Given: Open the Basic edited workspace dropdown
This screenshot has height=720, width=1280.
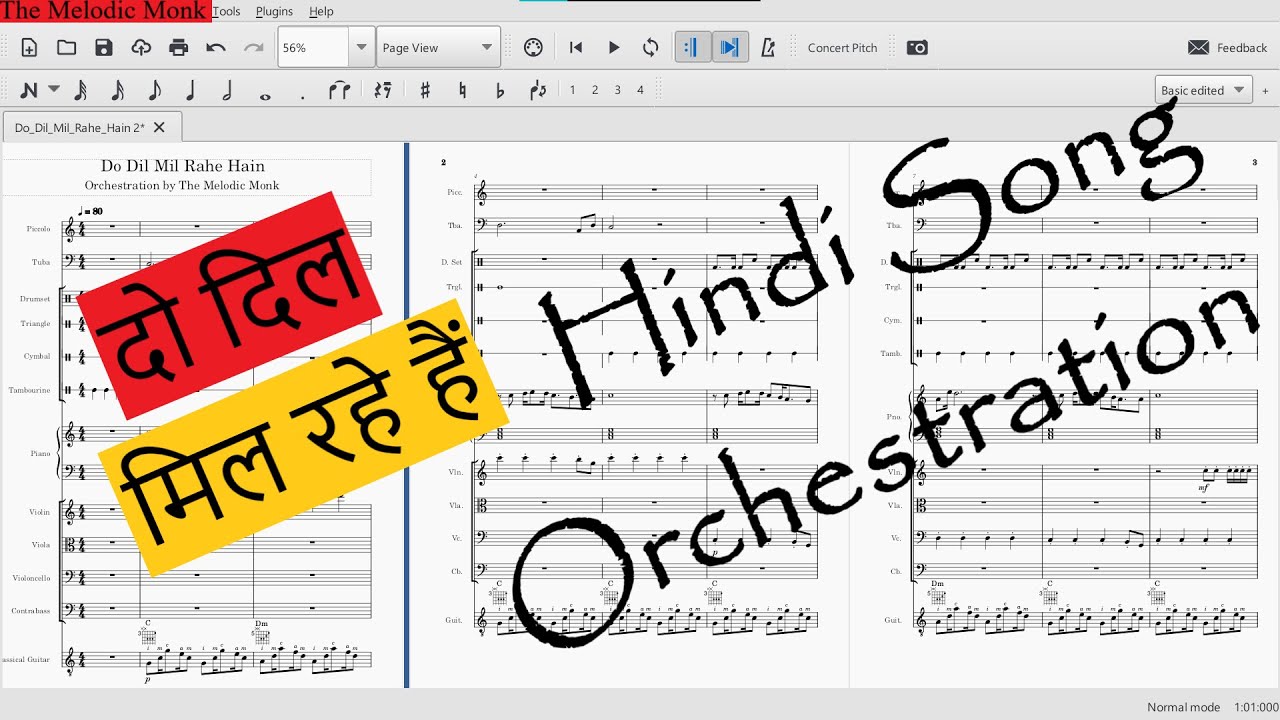Looking at the screenshot, I should (x=1204, y=90).
